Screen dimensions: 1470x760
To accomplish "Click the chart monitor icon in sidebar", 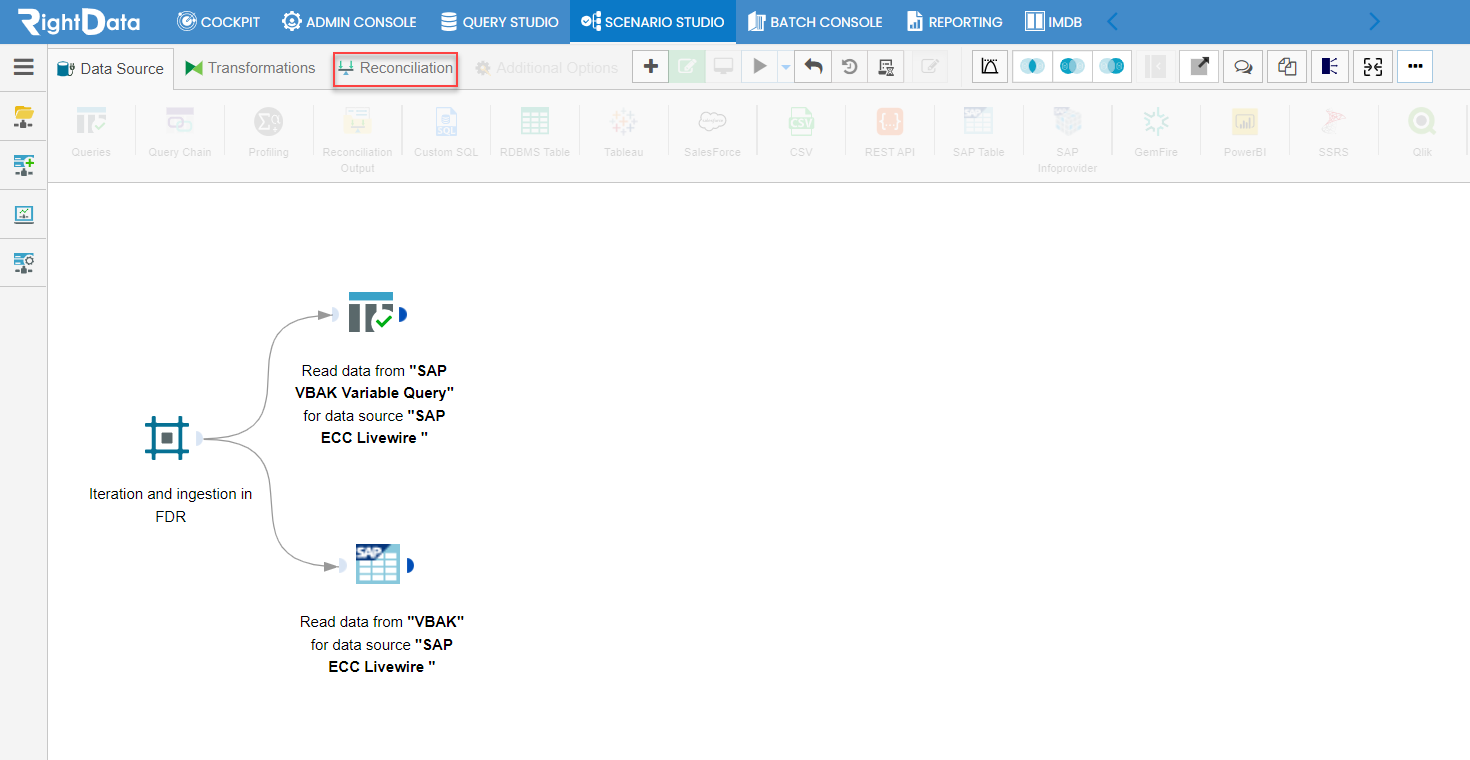I will pyautogui.click(x=24, y=214).
